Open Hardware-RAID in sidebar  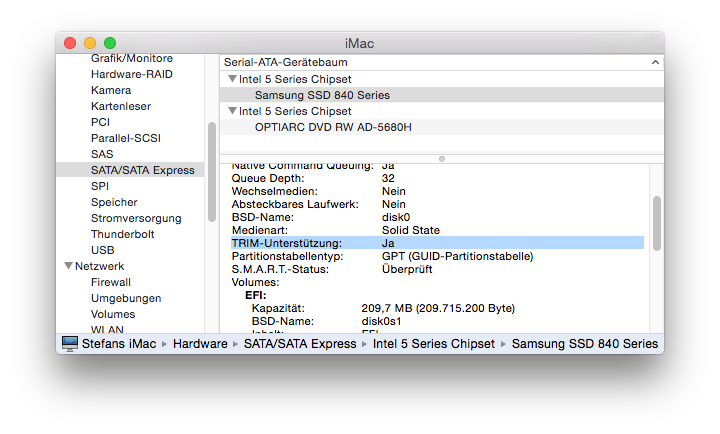coord(132,74)
